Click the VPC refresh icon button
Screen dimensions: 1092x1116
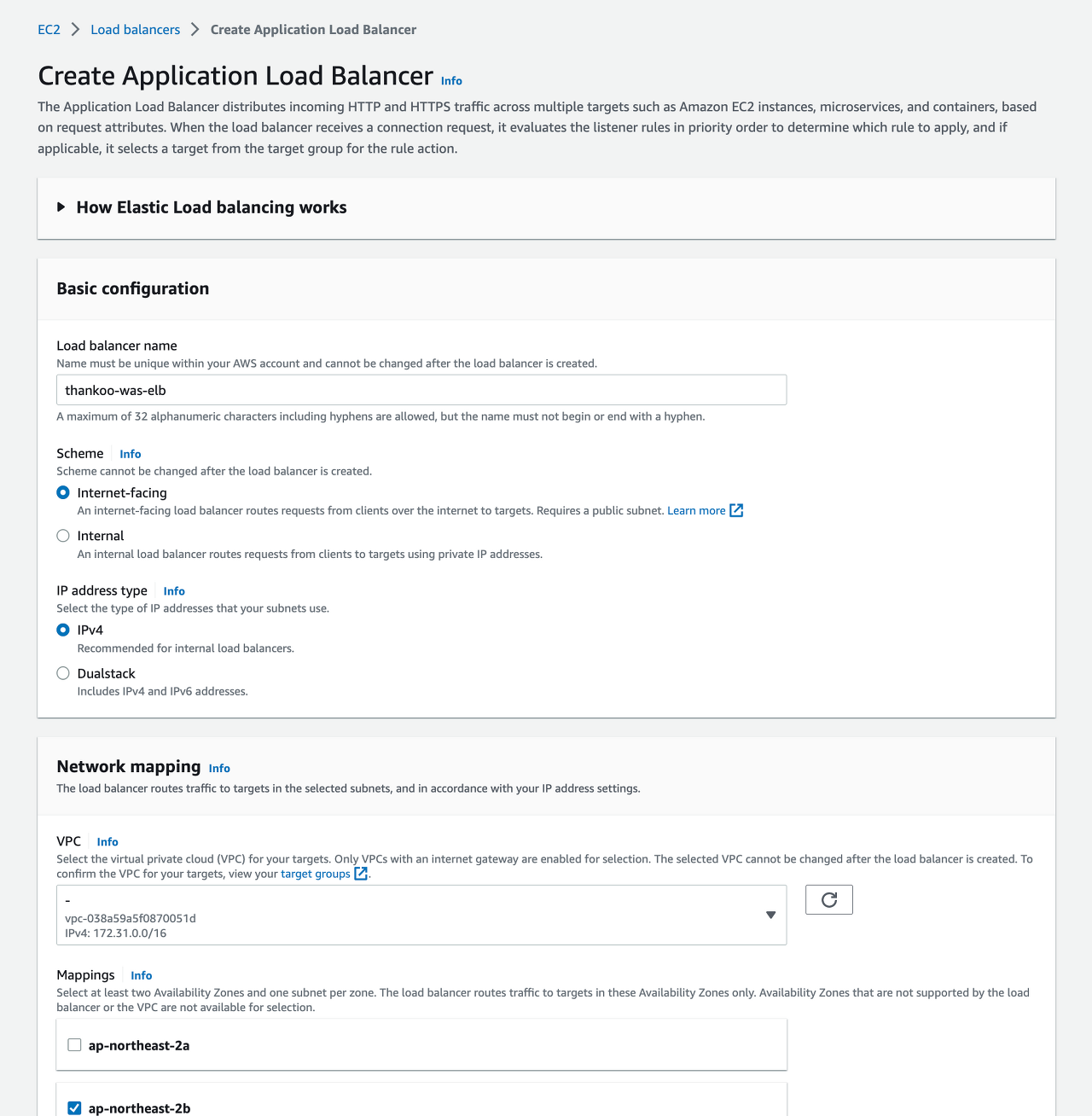point(828,899)
